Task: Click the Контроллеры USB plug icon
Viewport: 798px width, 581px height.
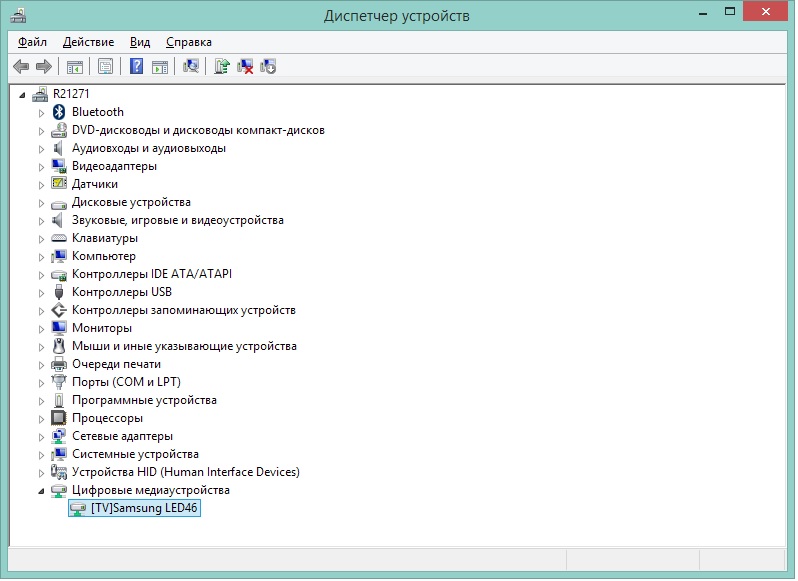Action: coord(59,292)
